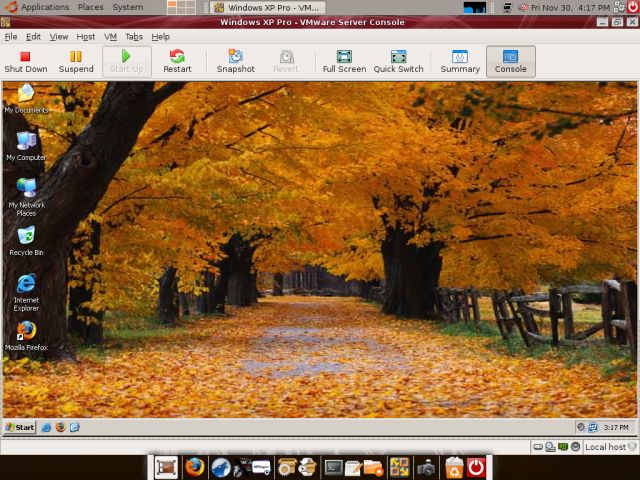Click third quick launch icon in XP taskbar
This screenshot has width=640, height=480.
point(75,427)
